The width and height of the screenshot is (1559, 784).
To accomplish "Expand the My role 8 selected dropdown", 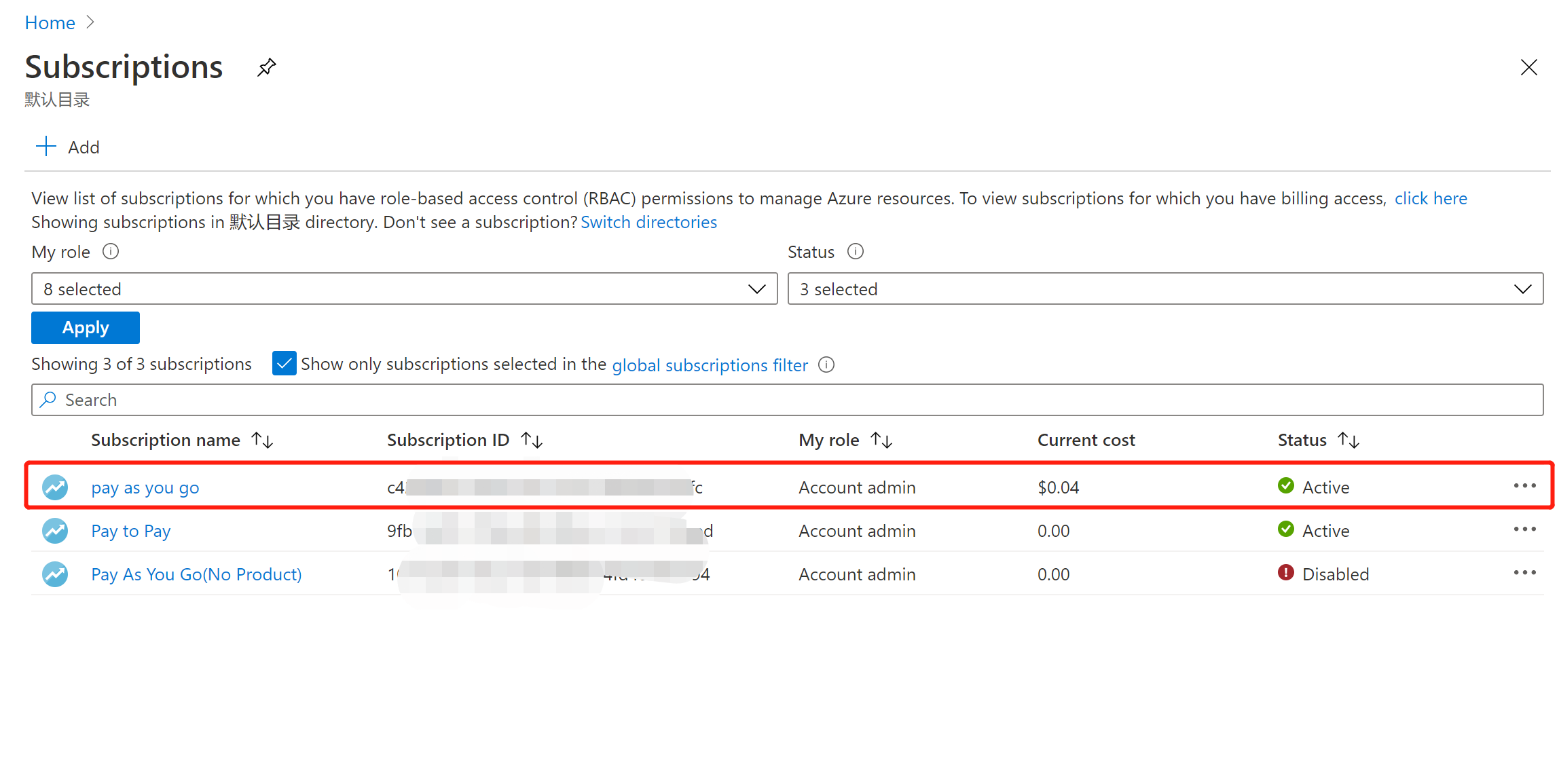I will pos(404,289).
